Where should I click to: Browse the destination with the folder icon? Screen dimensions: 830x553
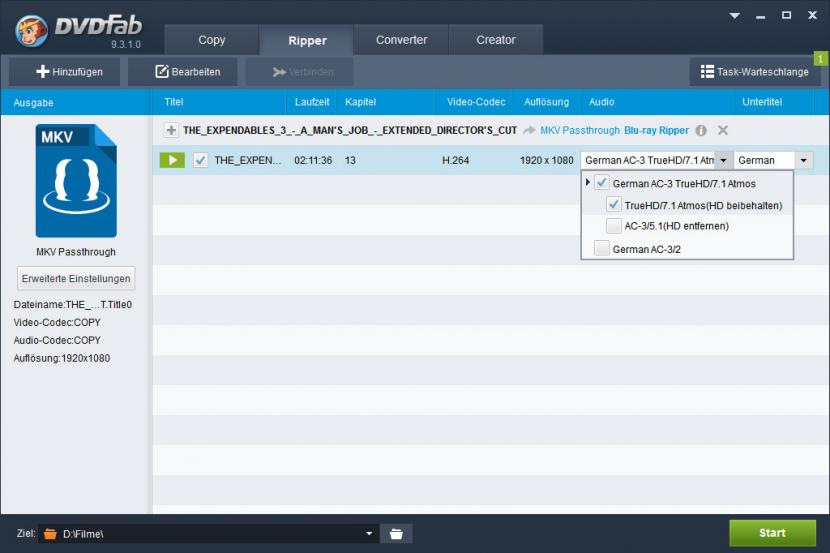[396, 533]
